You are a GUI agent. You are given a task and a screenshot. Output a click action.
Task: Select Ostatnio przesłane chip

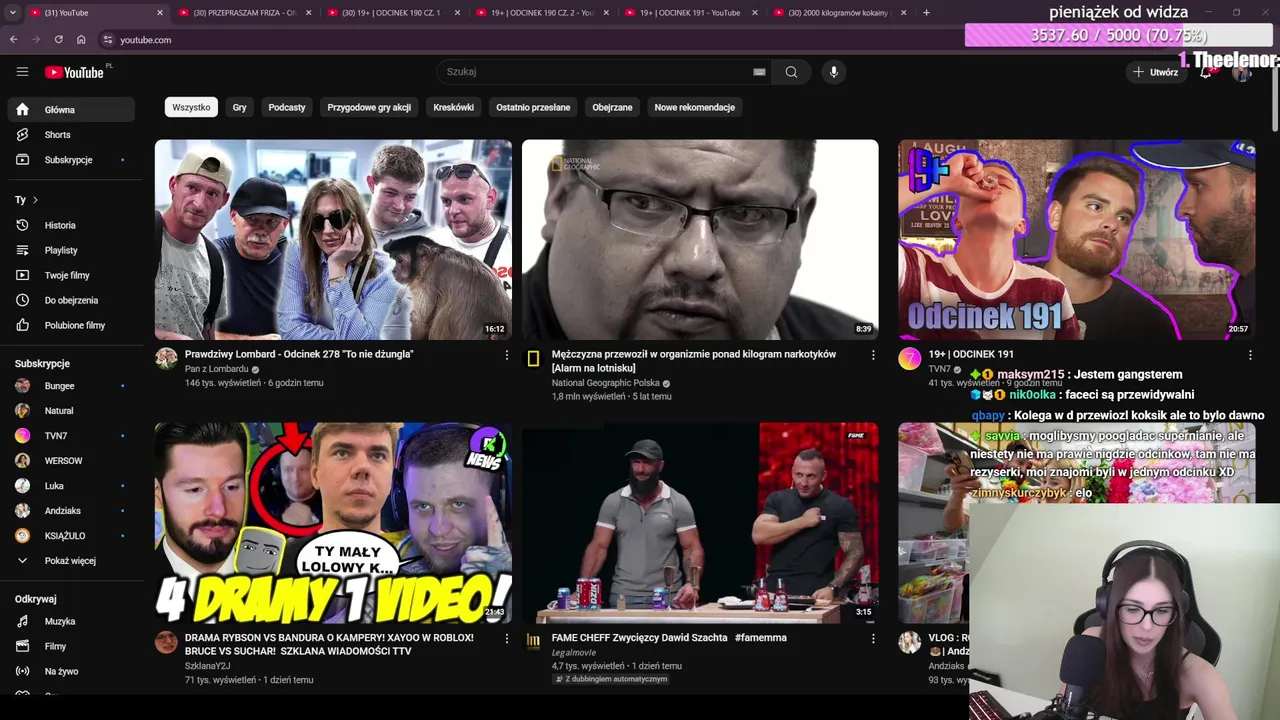pyautogui.click(x=533, y=107)
